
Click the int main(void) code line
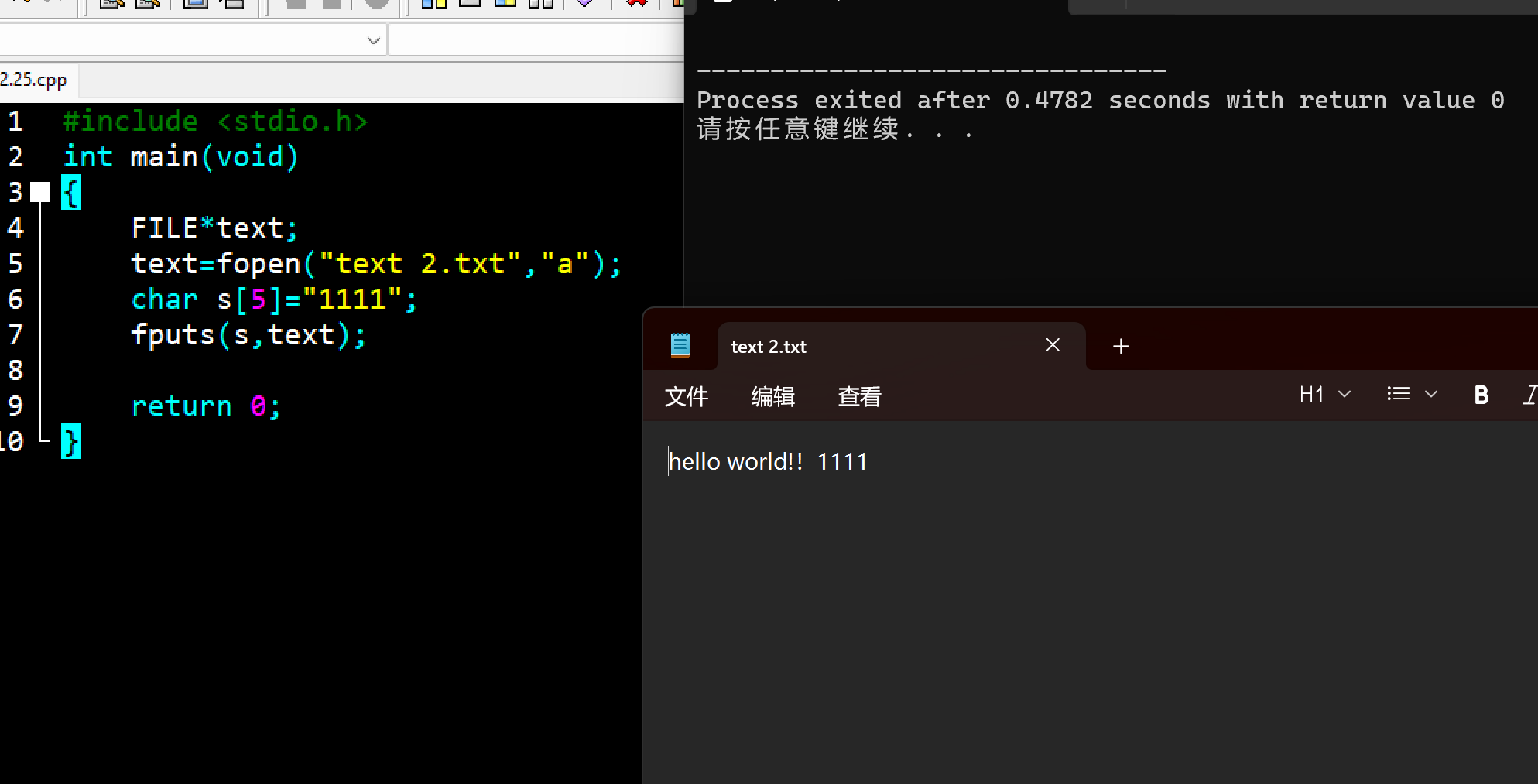pos(181,157)
